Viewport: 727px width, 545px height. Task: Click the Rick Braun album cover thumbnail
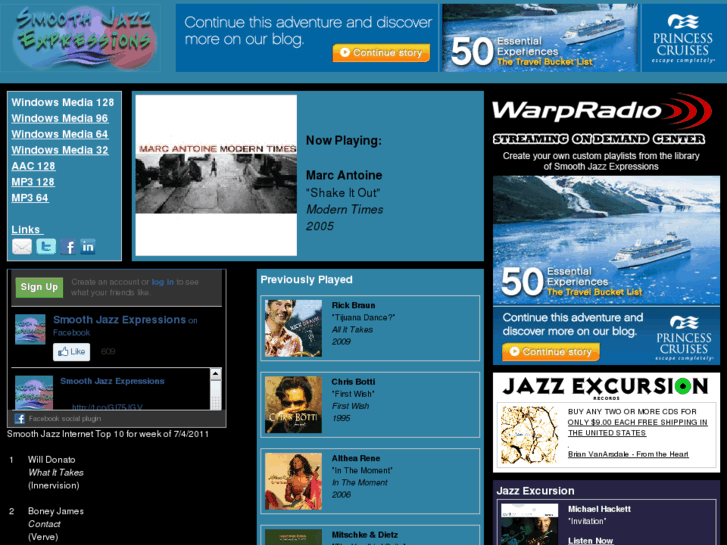point(293,328)
